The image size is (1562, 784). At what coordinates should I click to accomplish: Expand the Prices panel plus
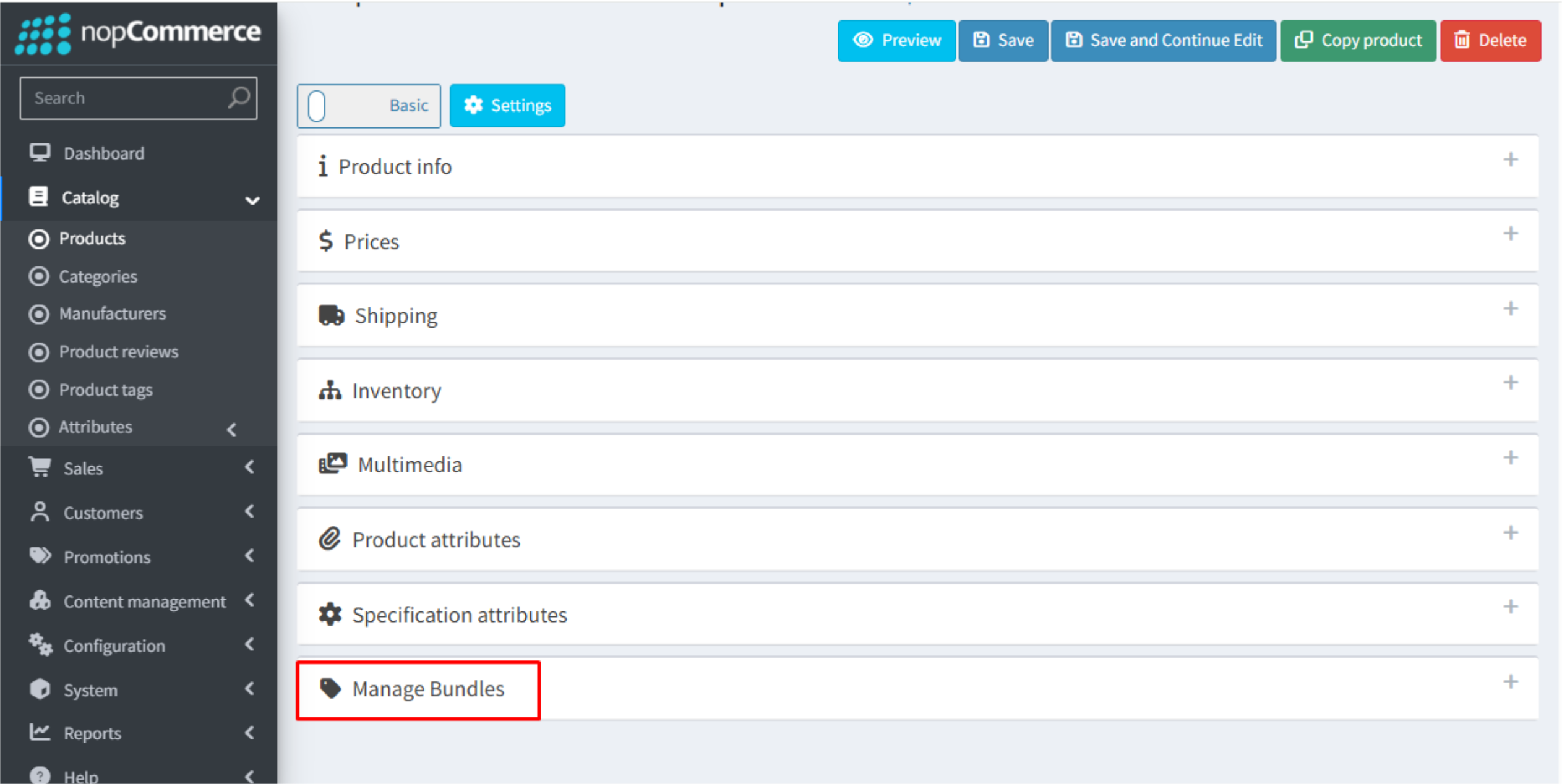click(x=1510, y=234)
